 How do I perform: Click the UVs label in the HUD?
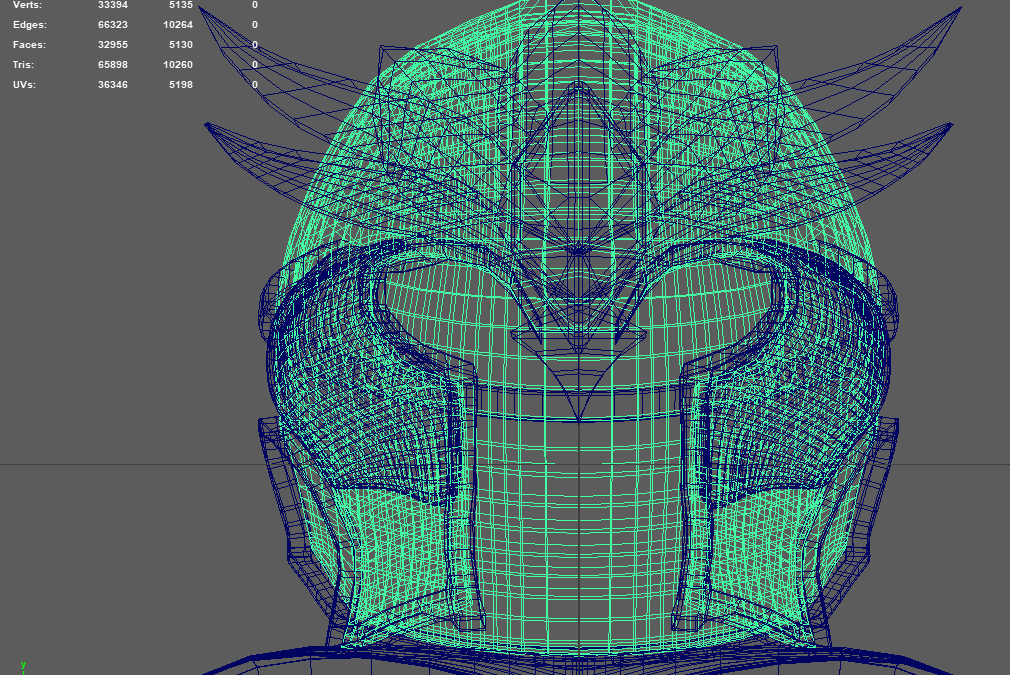pyautogui.click(x=25, y=85)
